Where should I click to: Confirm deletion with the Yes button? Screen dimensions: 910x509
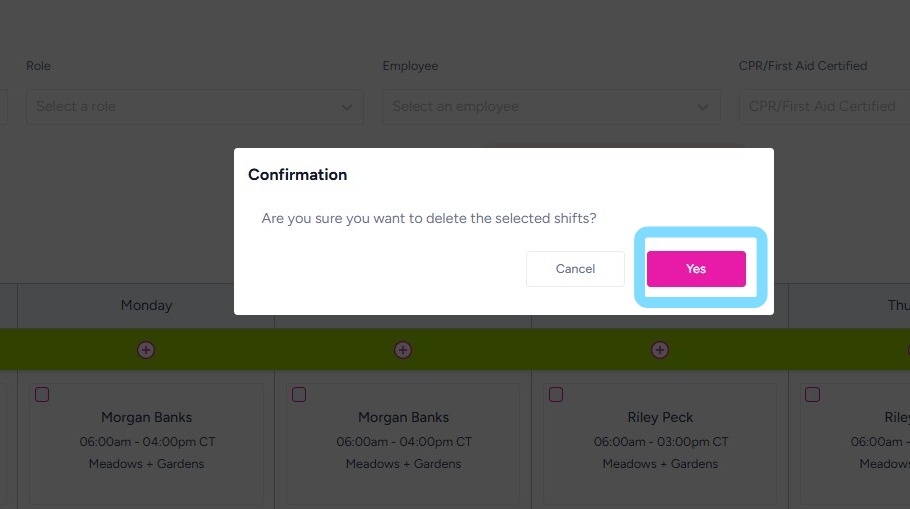[696, 269]
